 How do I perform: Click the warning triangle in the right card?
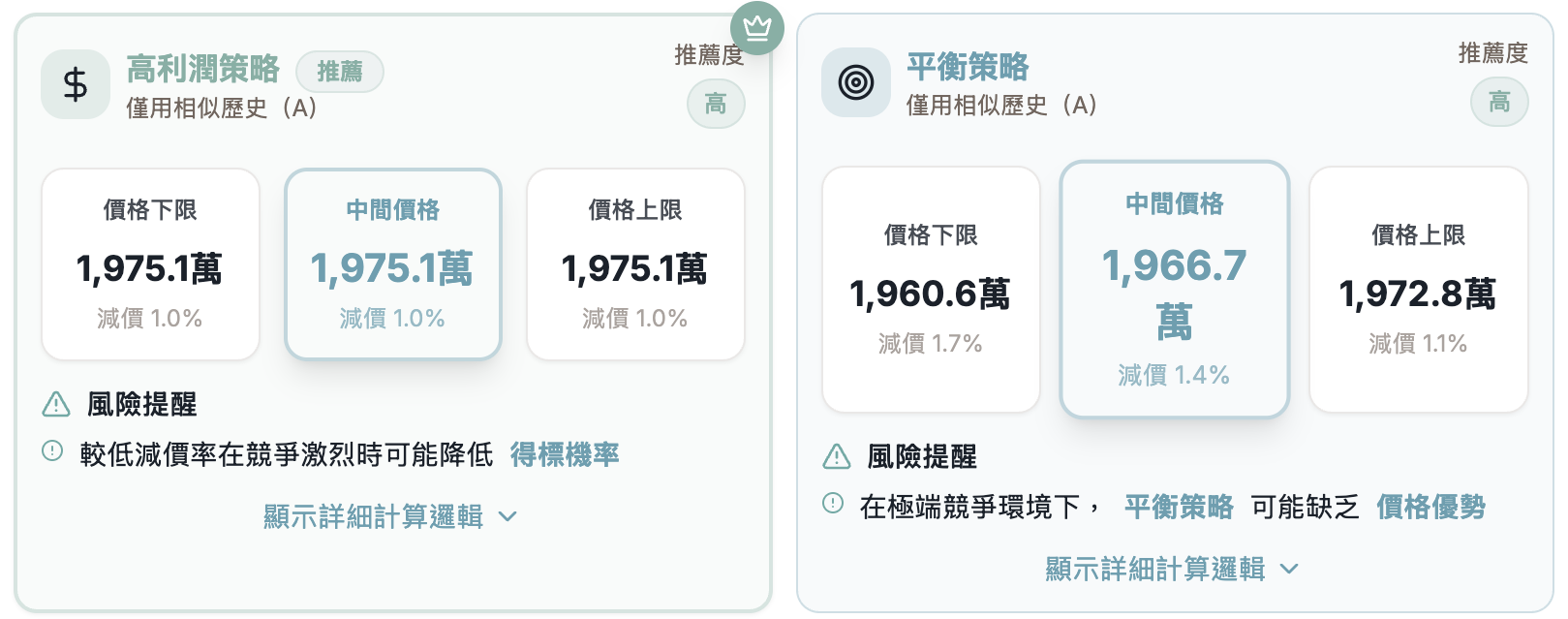point(836,456)
